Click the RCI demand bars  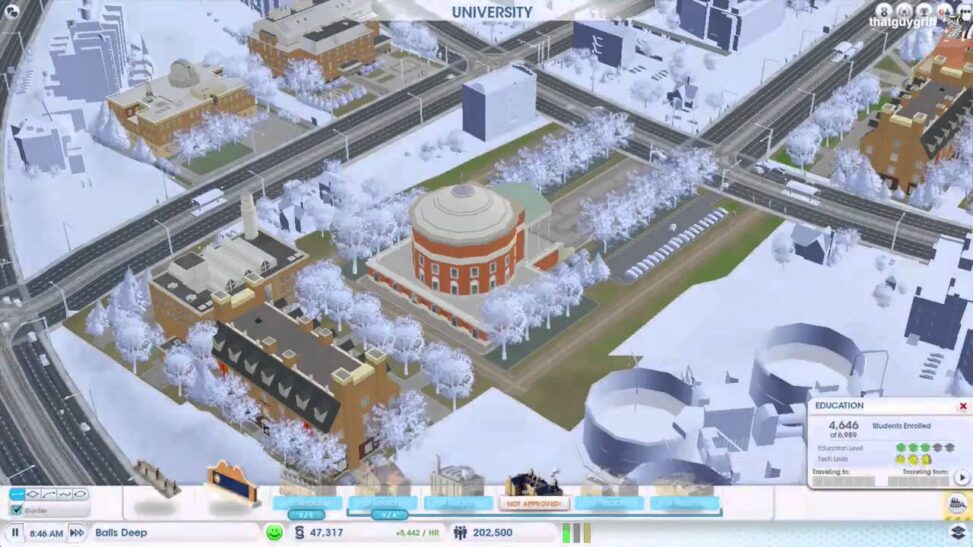point(576,533)
